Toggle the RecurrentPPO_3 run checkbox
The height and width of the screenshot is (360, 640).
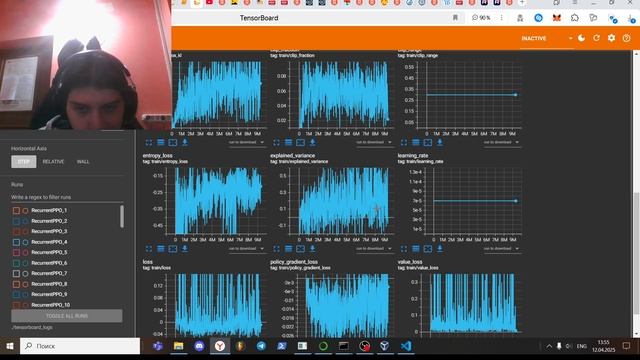coord(16,231)
